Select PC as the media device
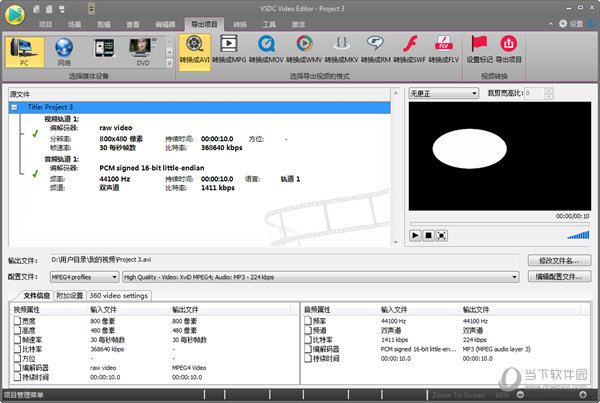The width and height of the screenshot is (600, 403). coord(24,52)
